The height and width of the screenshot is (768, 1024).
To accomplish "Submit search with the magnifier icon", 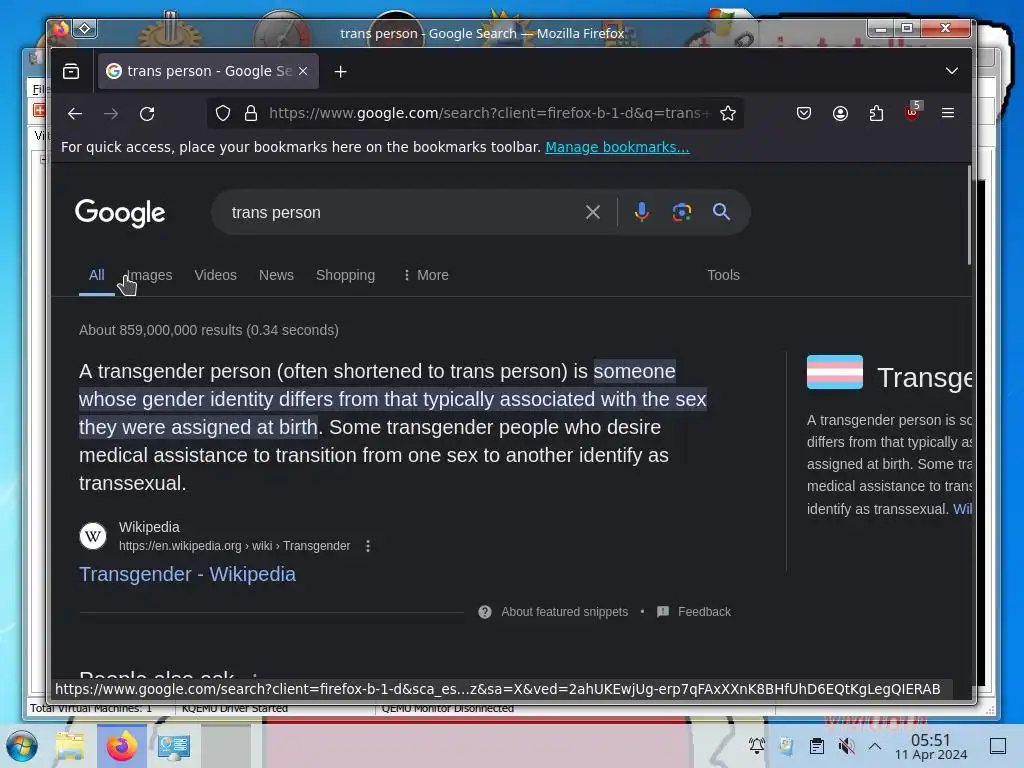I will tap(721, 212).
